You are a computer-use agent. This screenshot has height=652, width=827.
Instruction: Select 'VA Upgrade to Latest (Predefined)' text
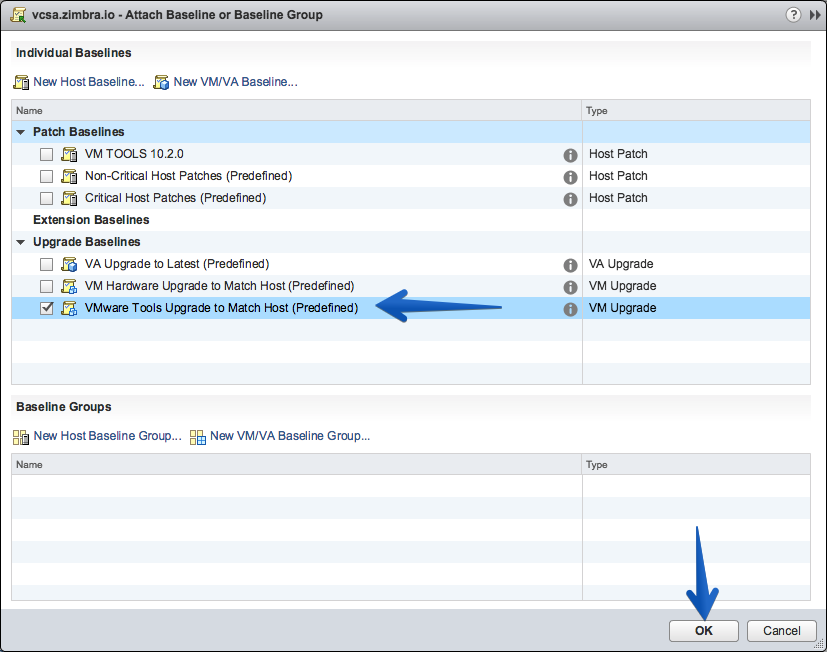[177, 264]
